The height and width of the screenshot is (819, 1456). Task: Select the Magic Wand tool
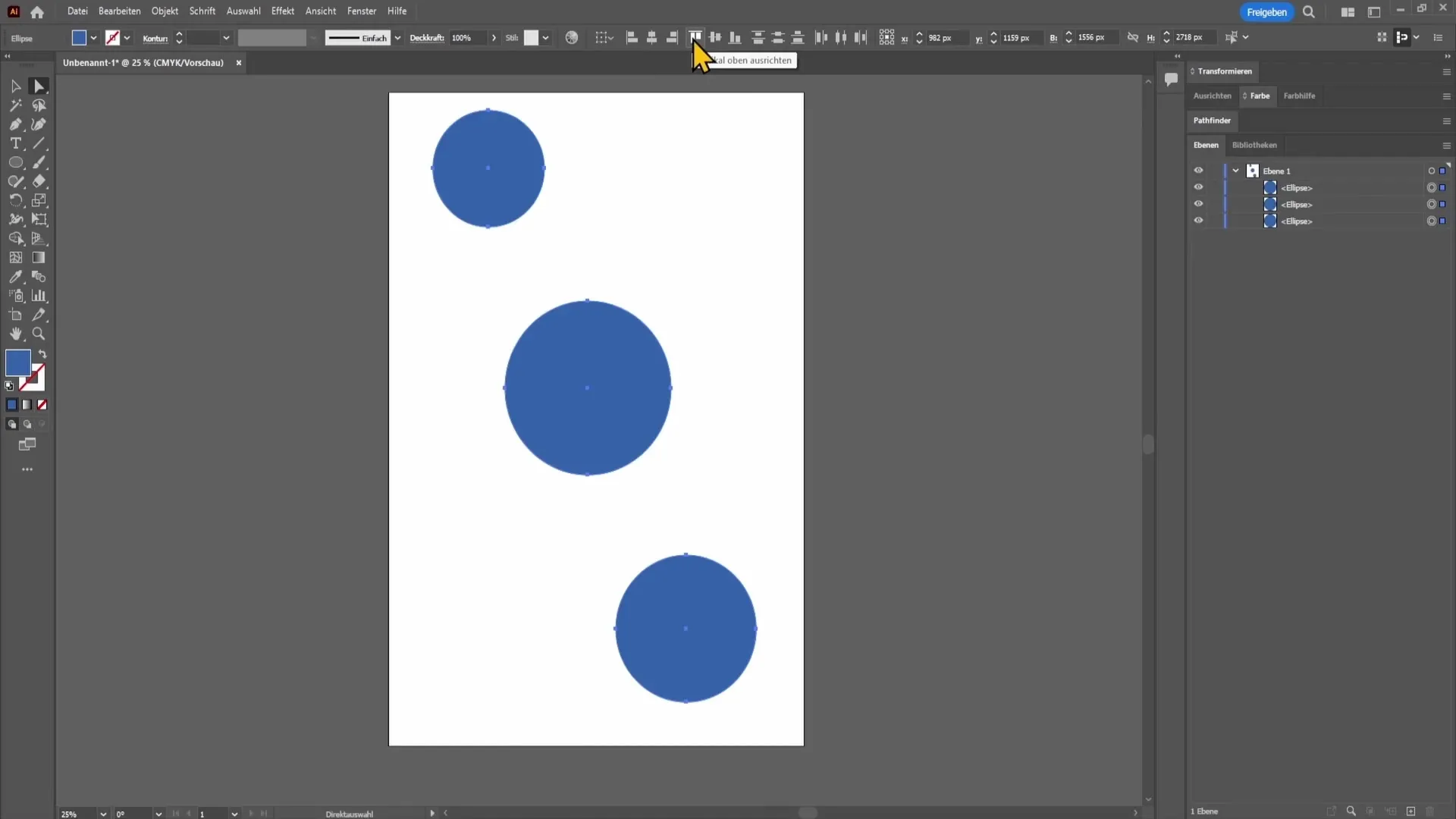[x=15, y=105]
